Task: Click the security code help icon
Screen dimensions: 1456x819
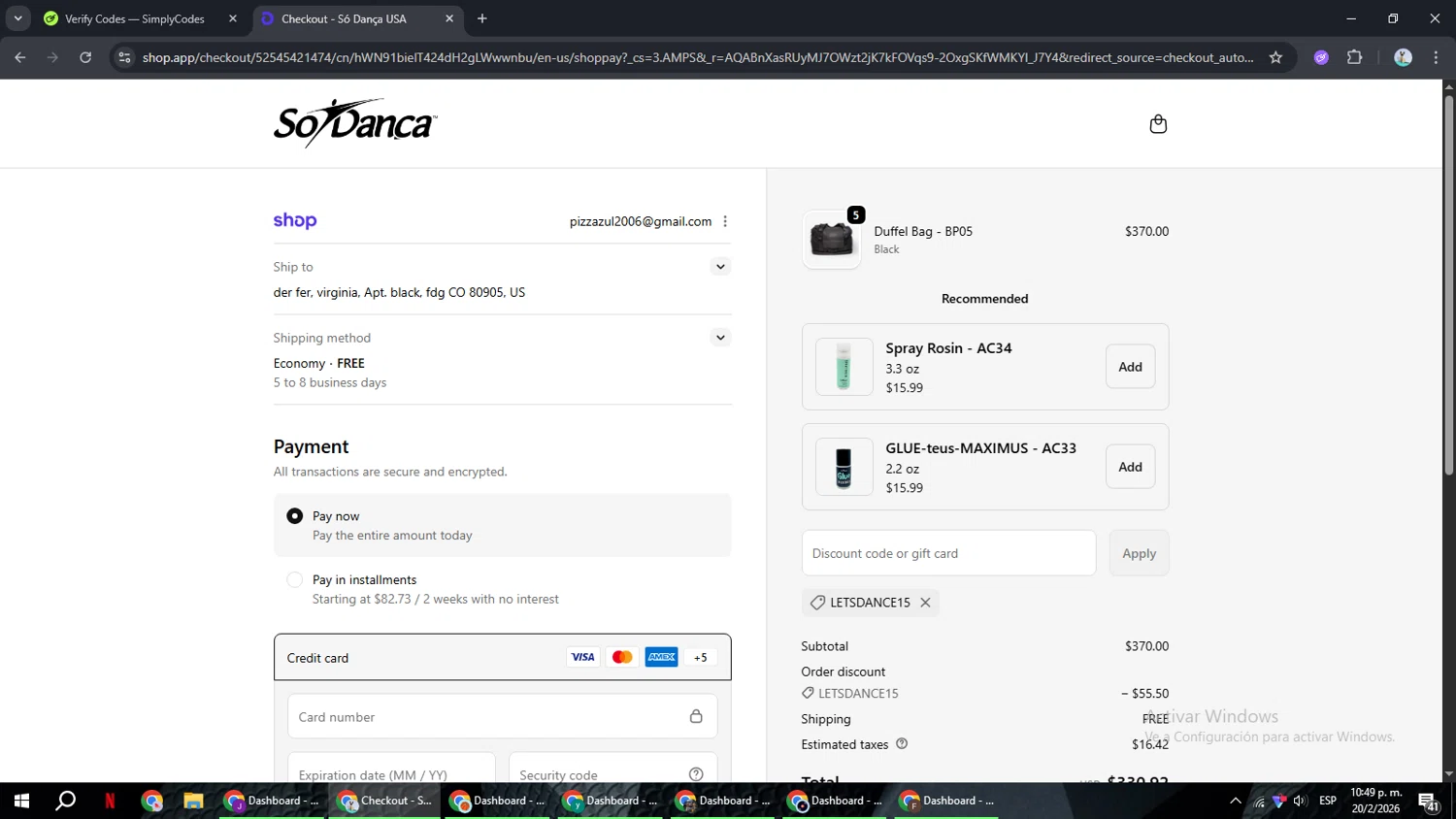Action: point(696,774)
